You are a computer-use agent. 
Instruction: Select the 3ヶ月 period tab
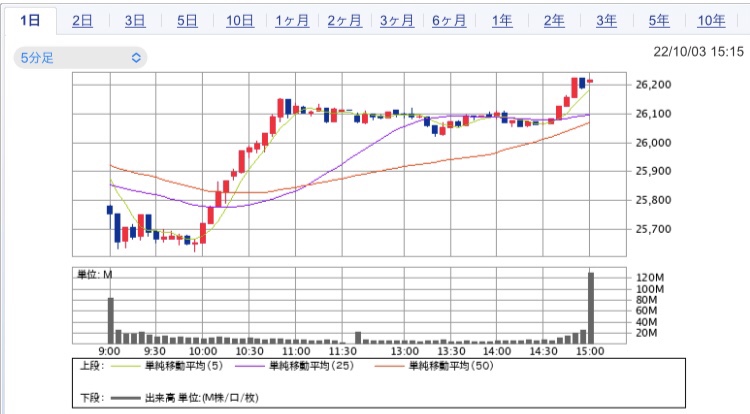tap(396, 21)
